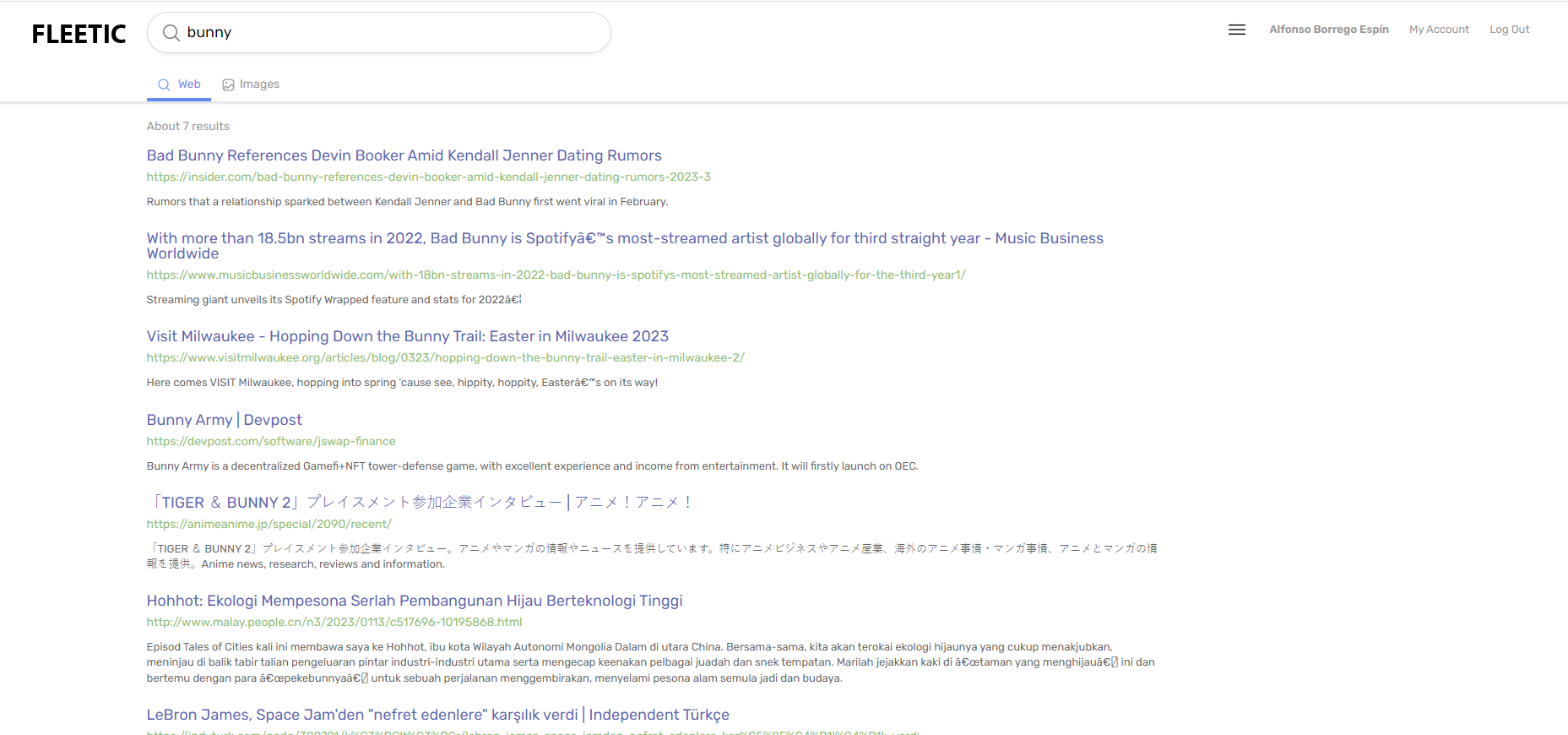The image size is (1568, 735).
Task: Open the hamburger menu icon
Action: (1237, 30)
